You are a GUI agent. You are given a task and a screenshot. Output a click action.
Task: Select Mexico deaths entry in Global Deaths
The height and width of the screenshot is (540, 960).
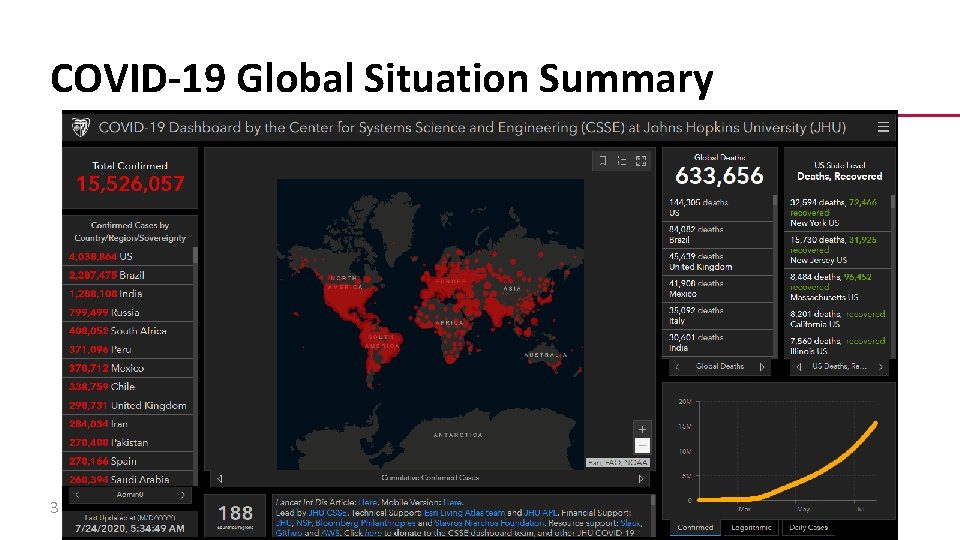pos(718,288)
